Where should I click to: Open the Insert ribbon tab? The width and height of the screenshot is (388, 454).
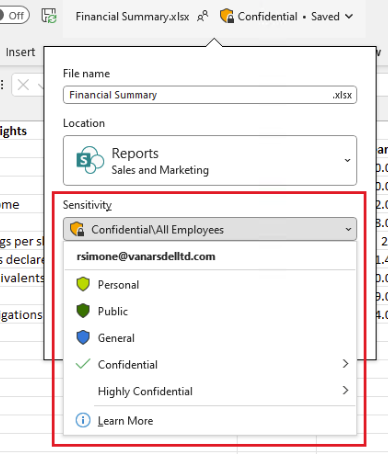(x=20, y=52)
